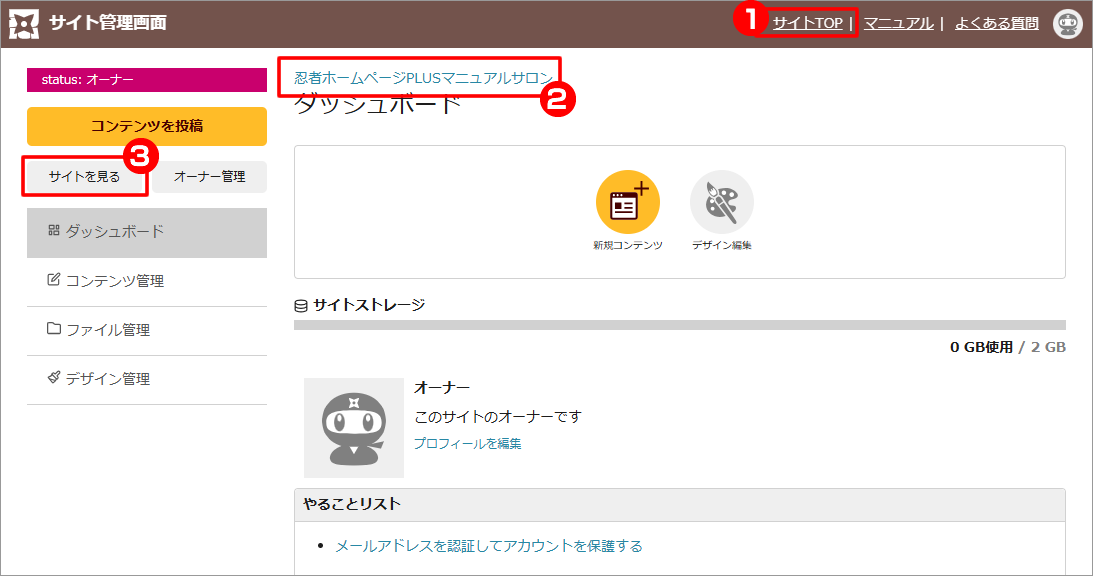Click the ninja logo in the header

pyautogui.click(x=24, y=23)
